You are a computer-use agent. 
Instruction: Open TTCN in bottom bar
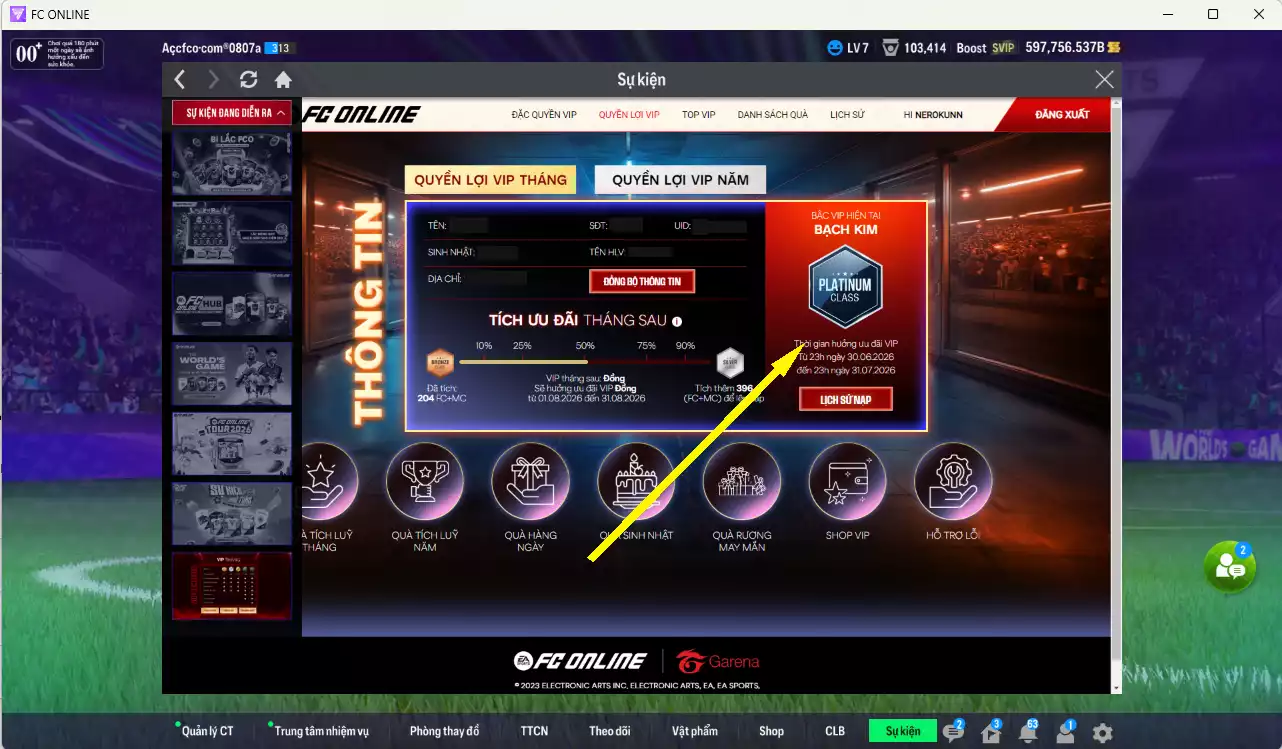[x=534, y=731]
